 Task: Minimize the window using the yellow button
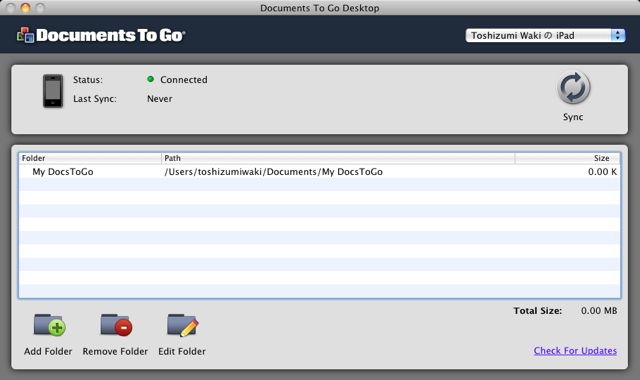coord(25,8)
